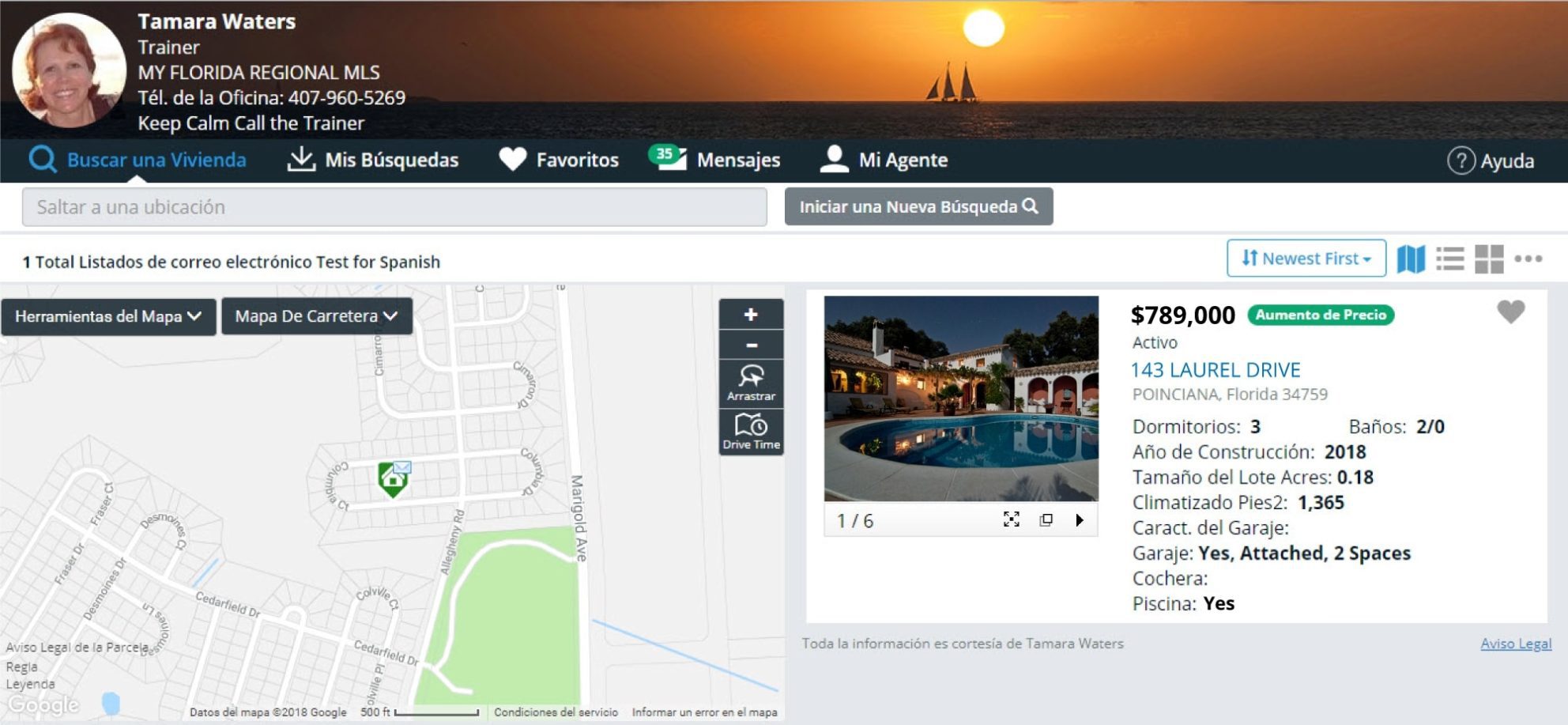Click Iniciar una Nueva Búsqueda
Image resolution: width=1568 pixels, height=725 pixels.
919,206
